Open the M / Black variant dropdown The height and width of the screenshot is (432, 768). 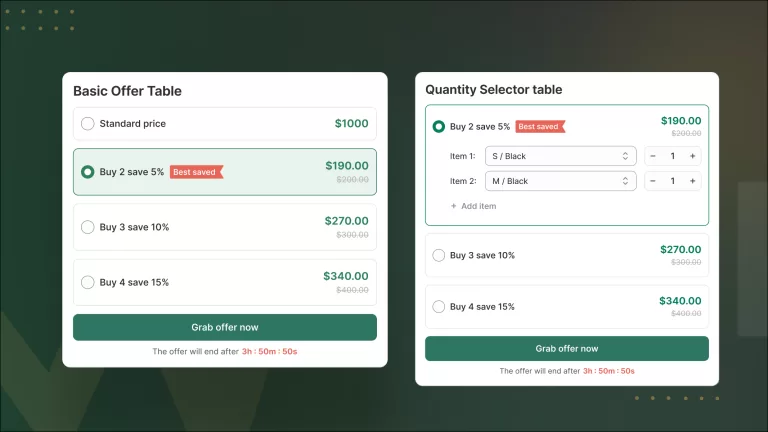(560, 181)
